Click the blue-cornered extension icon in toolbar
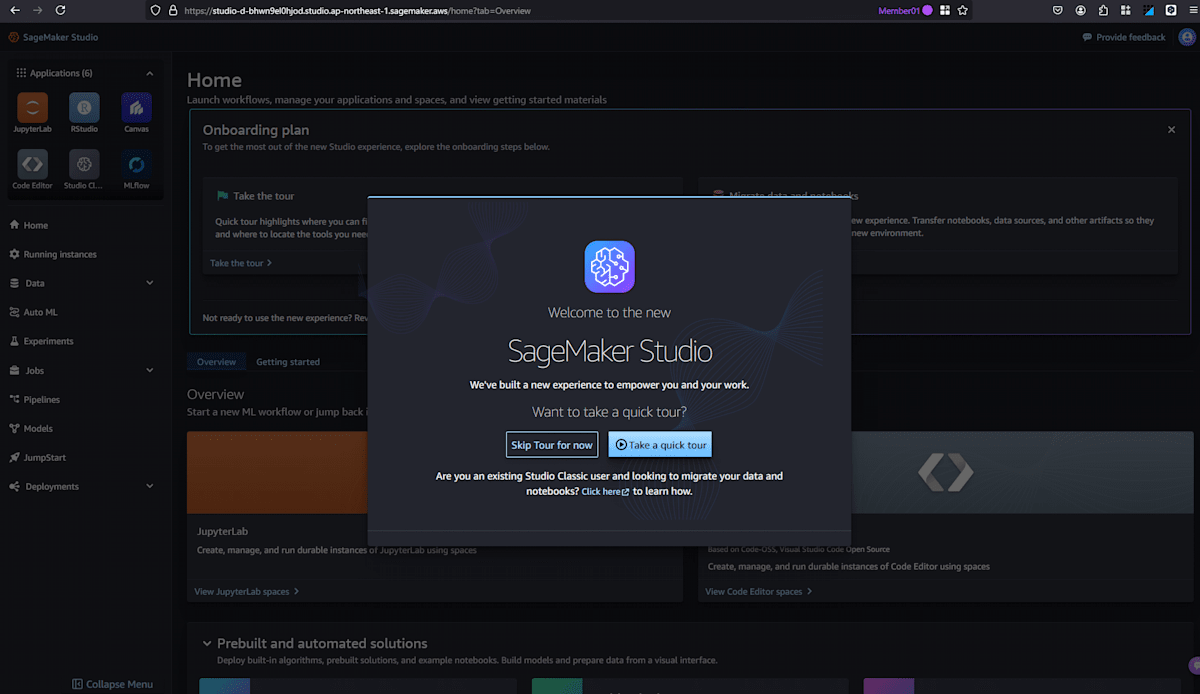The height and width of the screenshot is (694, 1200). [1148, 10]
